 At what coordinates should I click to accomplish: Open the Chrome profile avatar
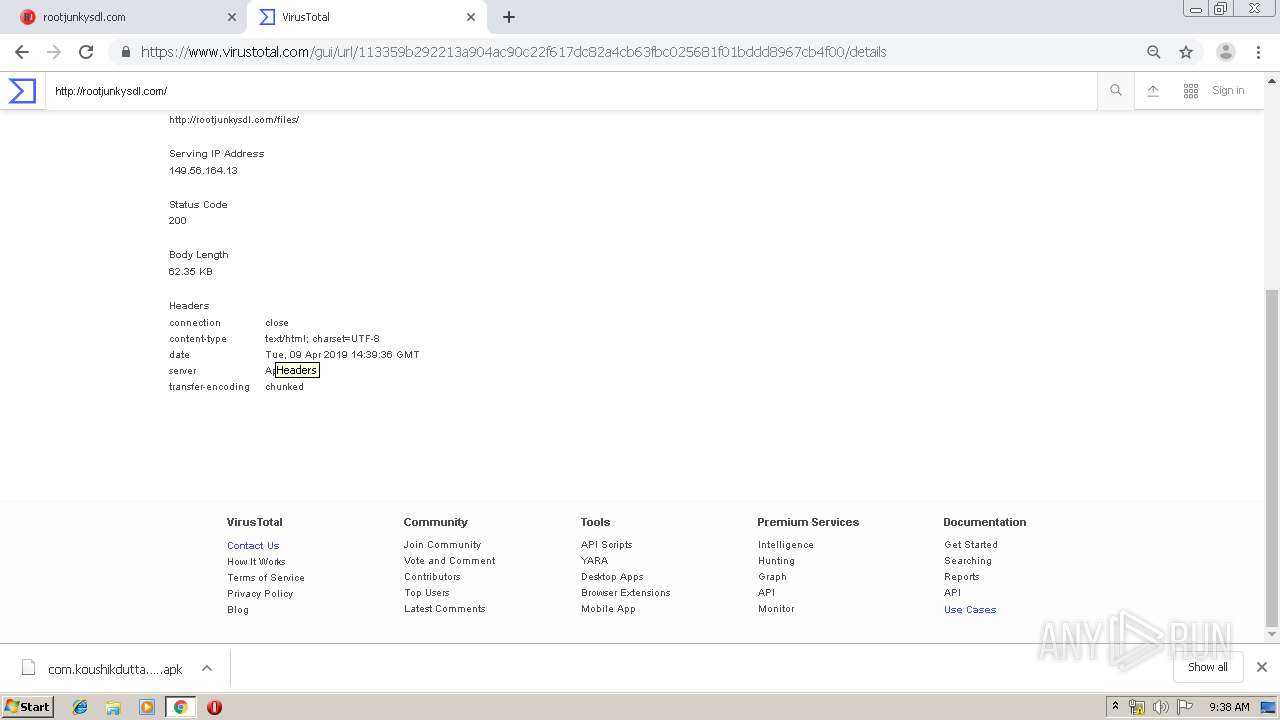1226,52
